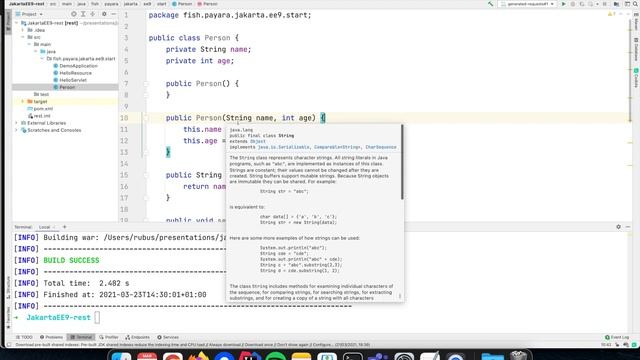
Task: Expand the target folder
Action: point(23,101)
